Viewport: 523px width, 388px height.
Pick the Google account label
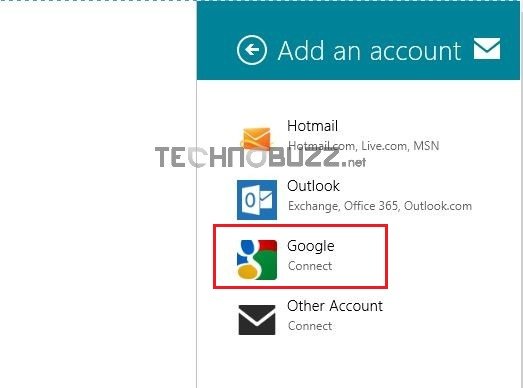point(311,247)
